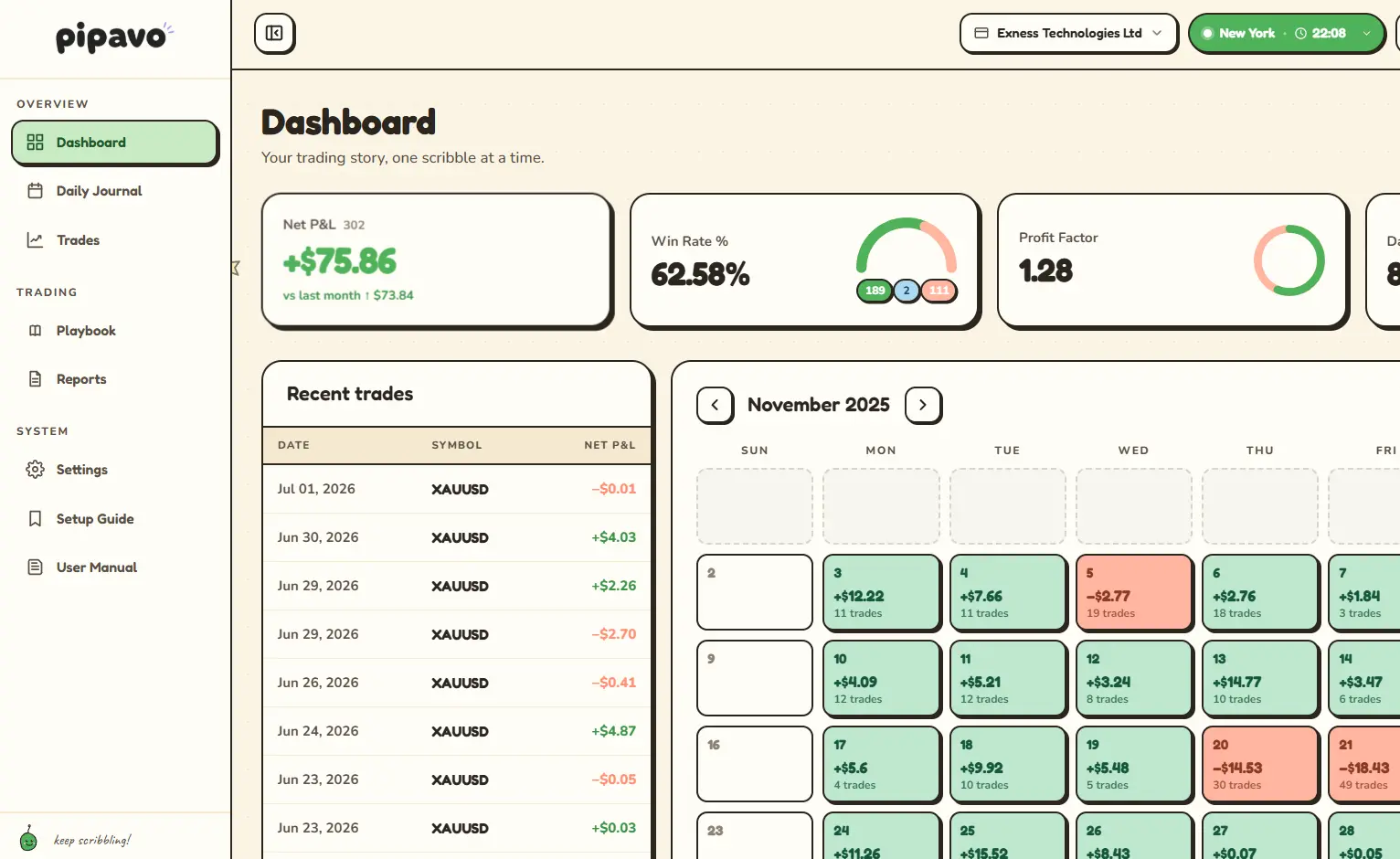
Task: Click the Dashboard grid icon in the sidebar
Action: click(x=36, y=143)
